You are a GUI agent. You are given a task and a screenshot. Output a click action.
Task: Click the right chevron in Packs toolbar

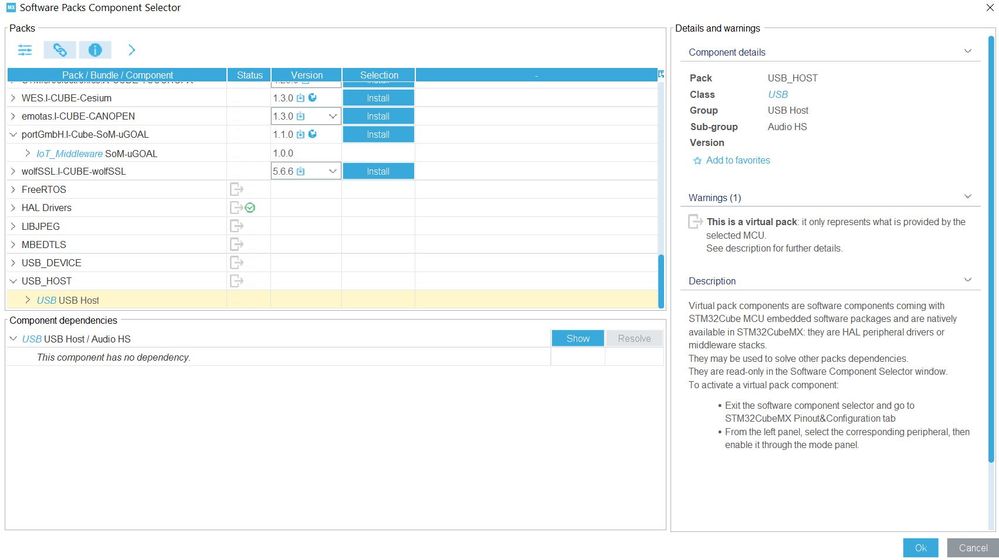[131, 50]
